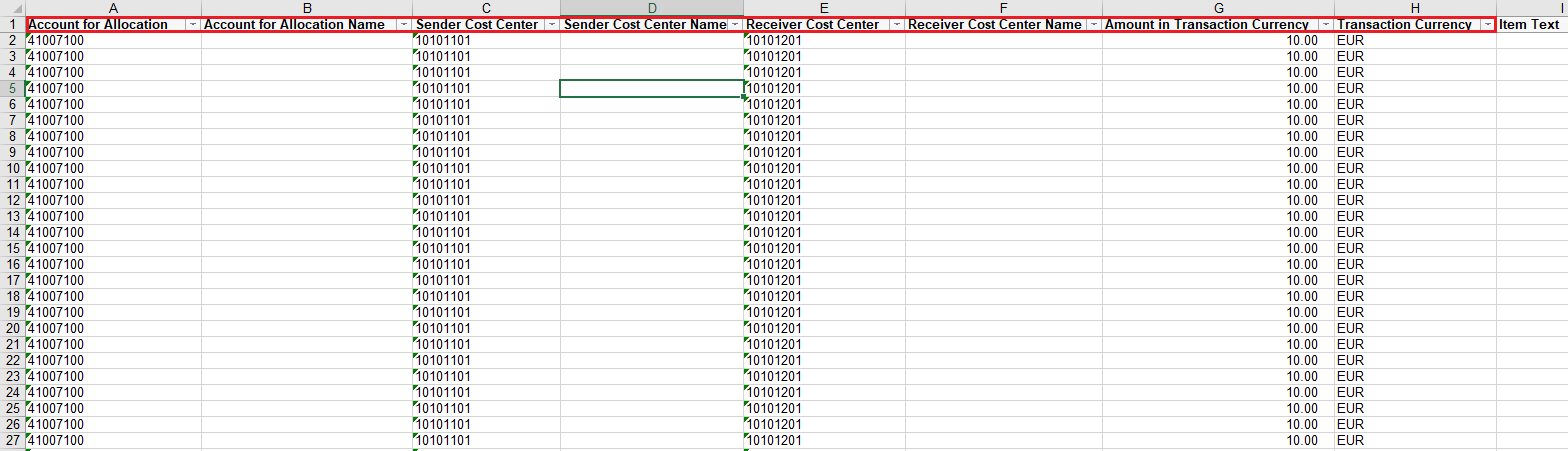
Task: Click the 'Item Text' header cell
Action: tap(1532, 24)
